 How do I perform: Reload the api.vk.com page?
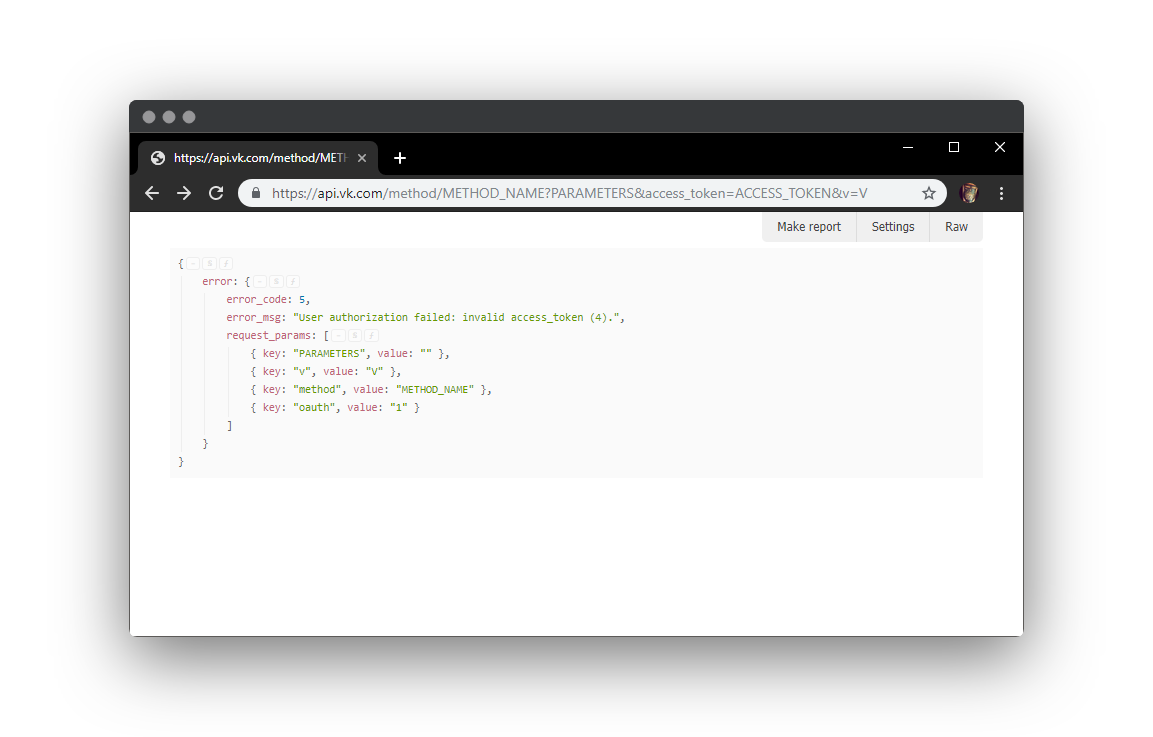[216, 193]
